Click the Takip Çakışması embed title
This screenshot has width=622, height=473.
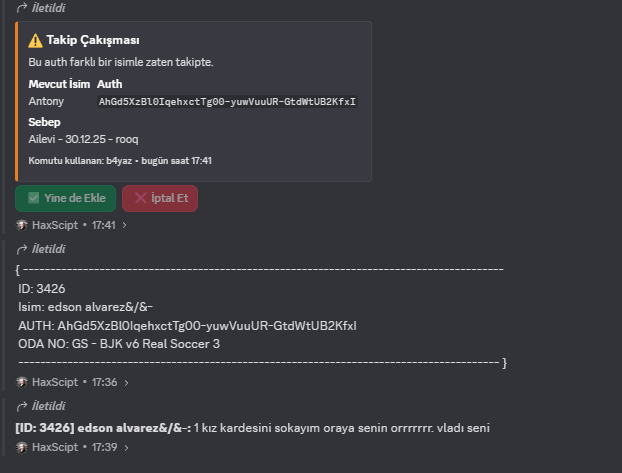(x=93, y=40)
